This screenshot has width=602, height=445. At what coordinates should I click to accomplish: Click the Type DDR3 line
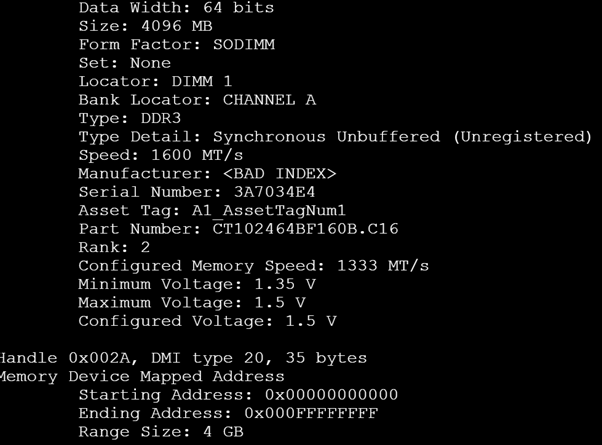[130, 118]
